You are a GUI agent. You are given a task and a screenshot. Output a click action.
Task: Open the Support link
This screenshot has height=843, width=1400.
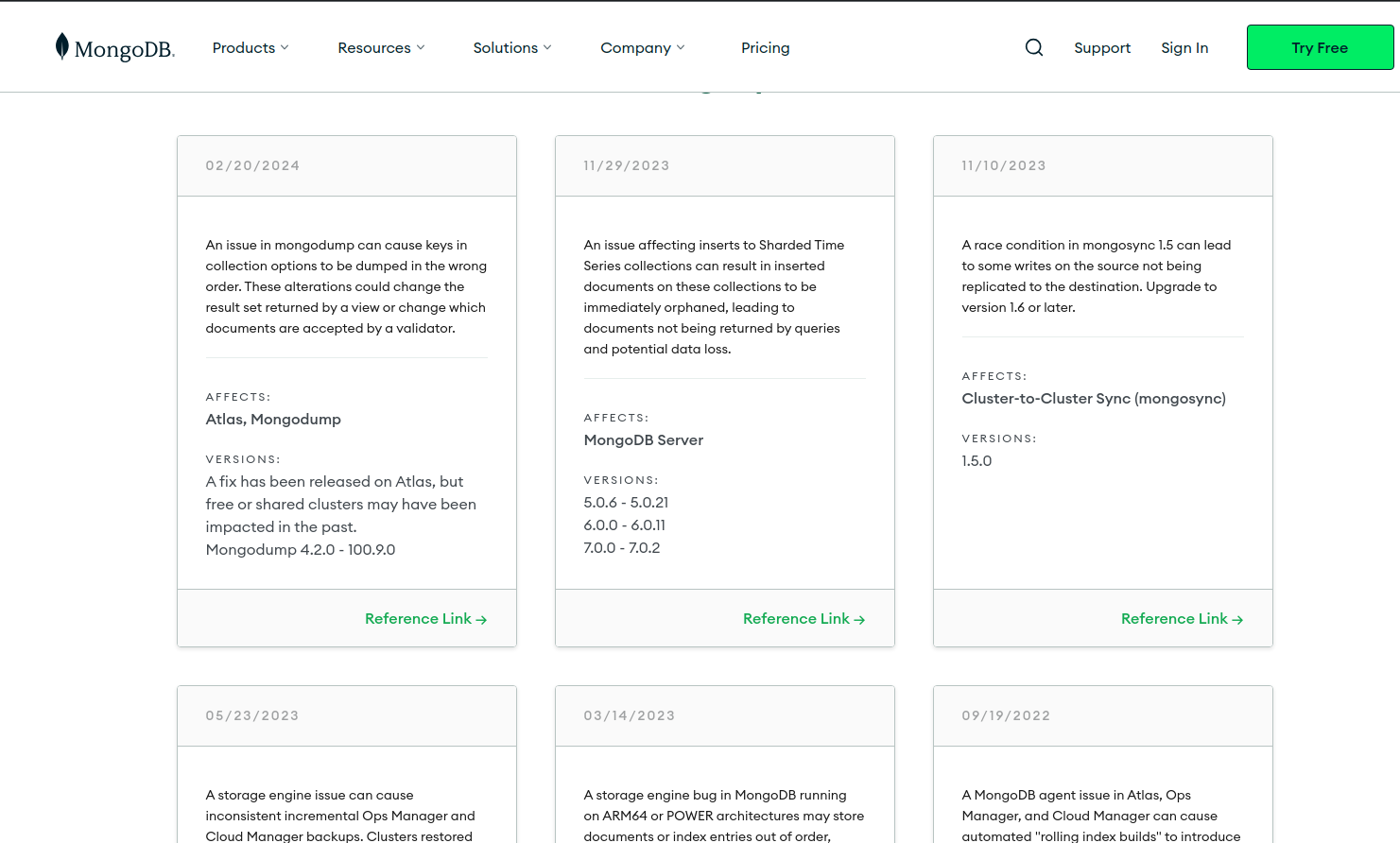point(1101,47)
